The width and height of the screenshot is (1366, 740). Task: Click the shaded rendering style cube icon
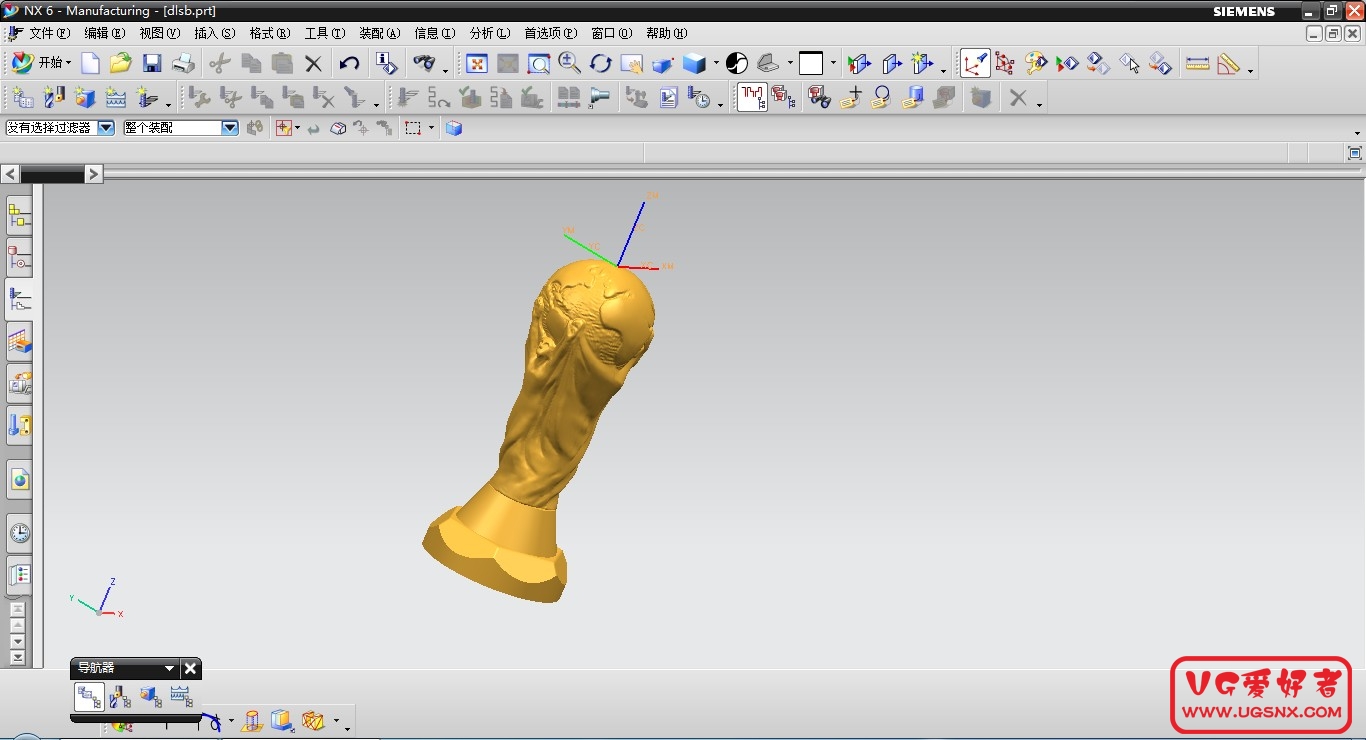click(694, 63)
